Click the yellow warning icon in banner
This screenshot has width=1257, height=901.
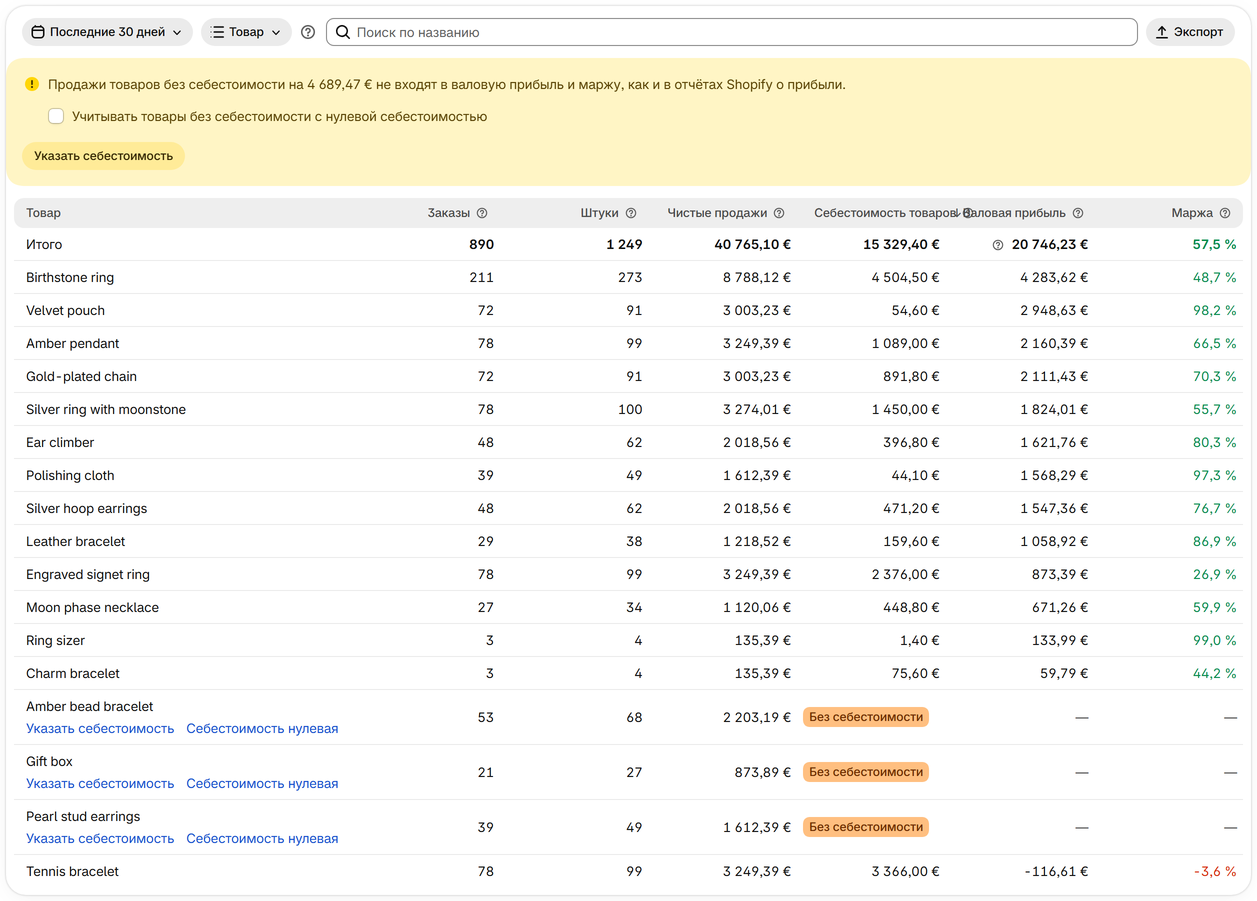32,85
